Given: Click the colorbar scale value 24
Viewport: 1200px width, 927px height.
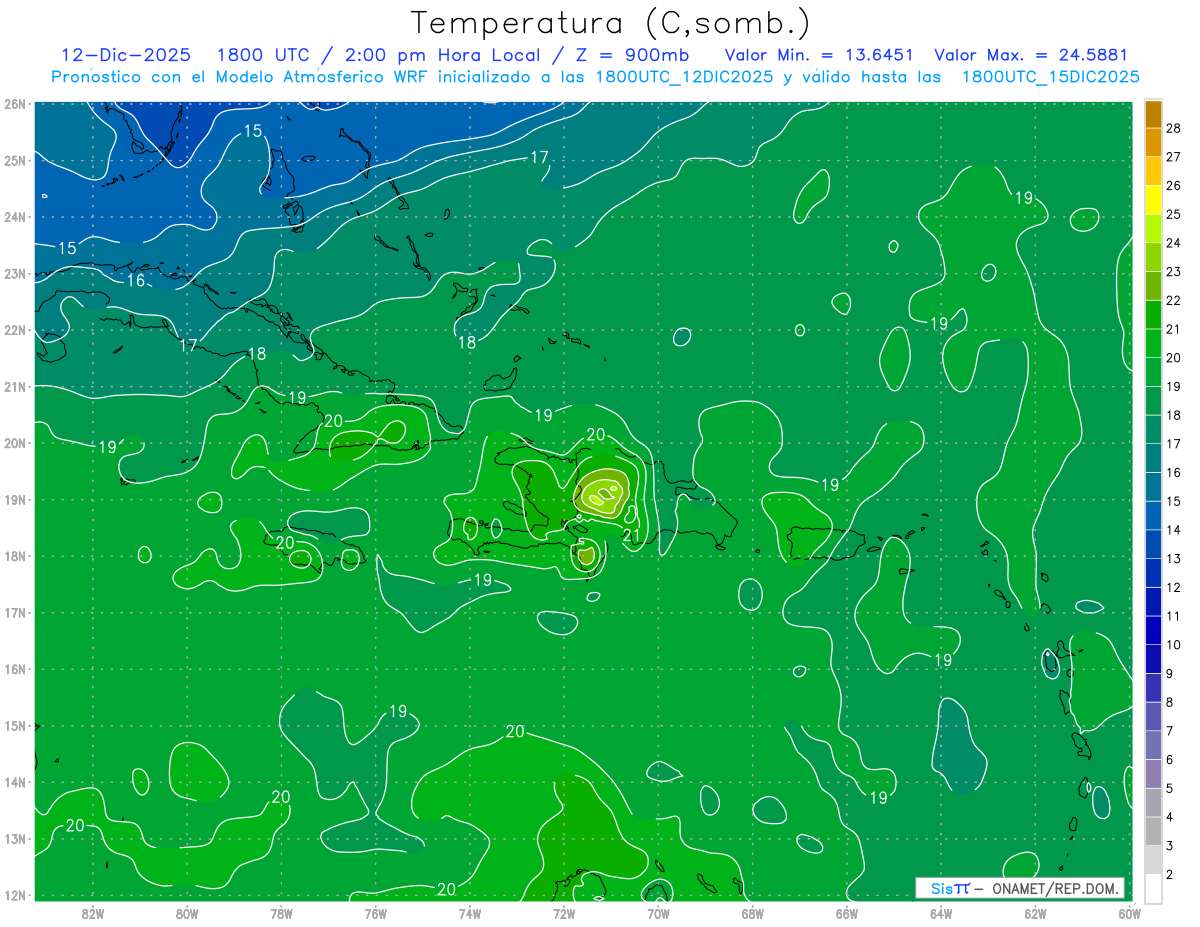Looking at the screenshot, I should [x=1174, y=243].
